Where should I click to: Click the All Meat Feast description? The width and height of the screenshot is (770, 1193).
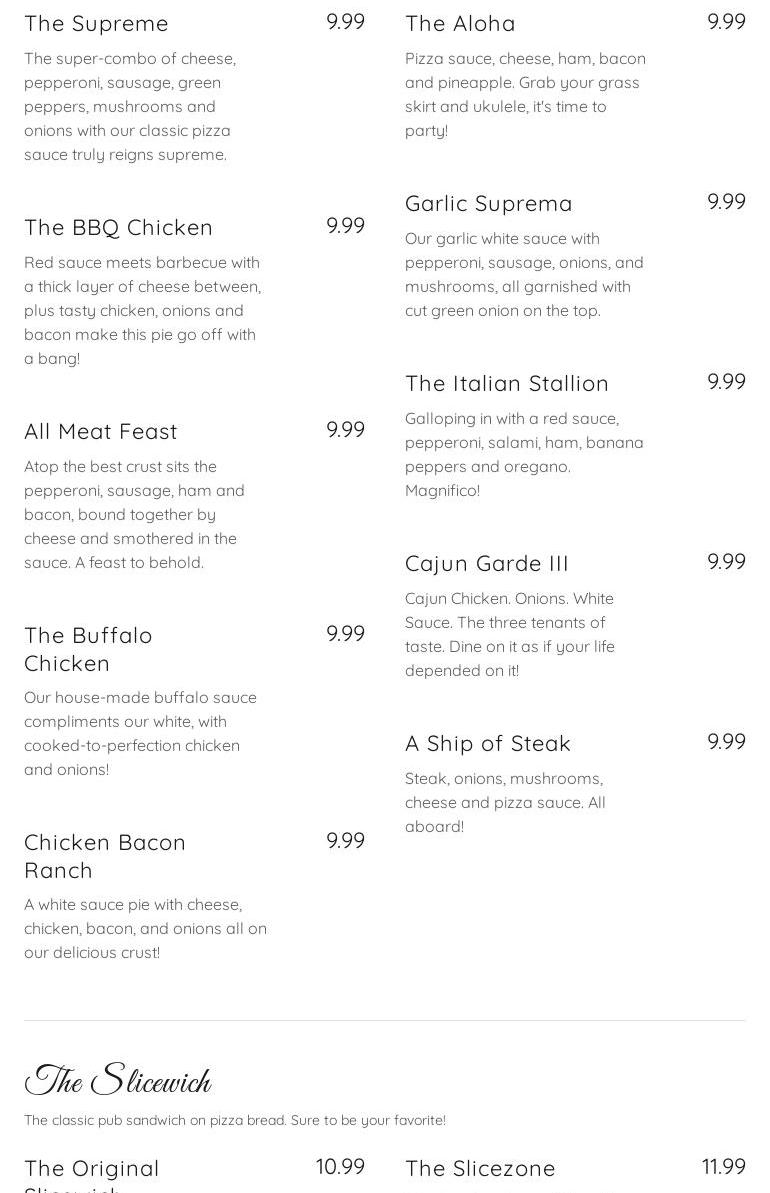pos(134,514)
